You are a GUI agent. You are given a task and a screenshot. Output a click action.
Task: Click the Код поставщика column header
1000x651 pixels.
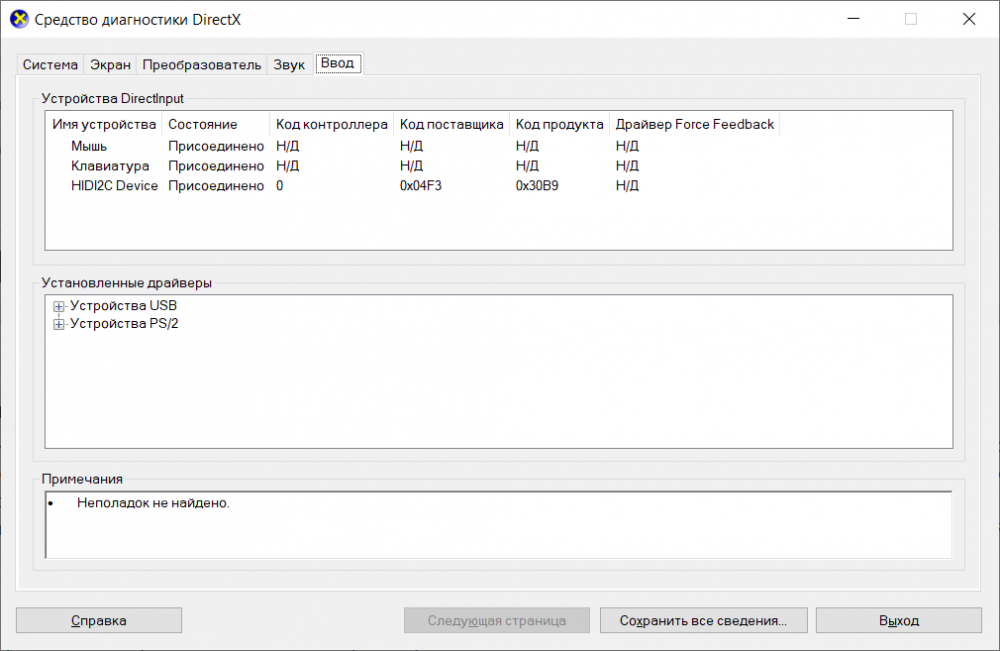click(451, 125)
